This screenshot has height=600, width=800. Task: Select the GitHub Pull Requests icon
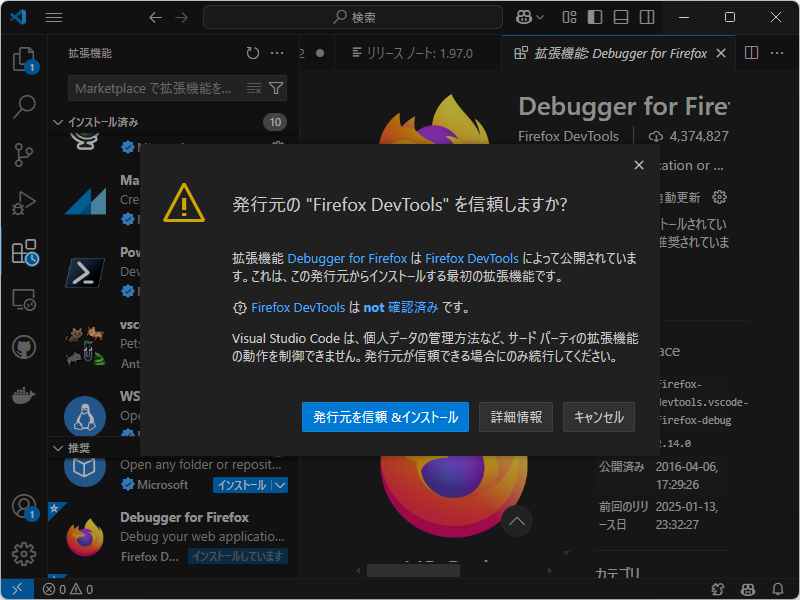coord(22,347)
